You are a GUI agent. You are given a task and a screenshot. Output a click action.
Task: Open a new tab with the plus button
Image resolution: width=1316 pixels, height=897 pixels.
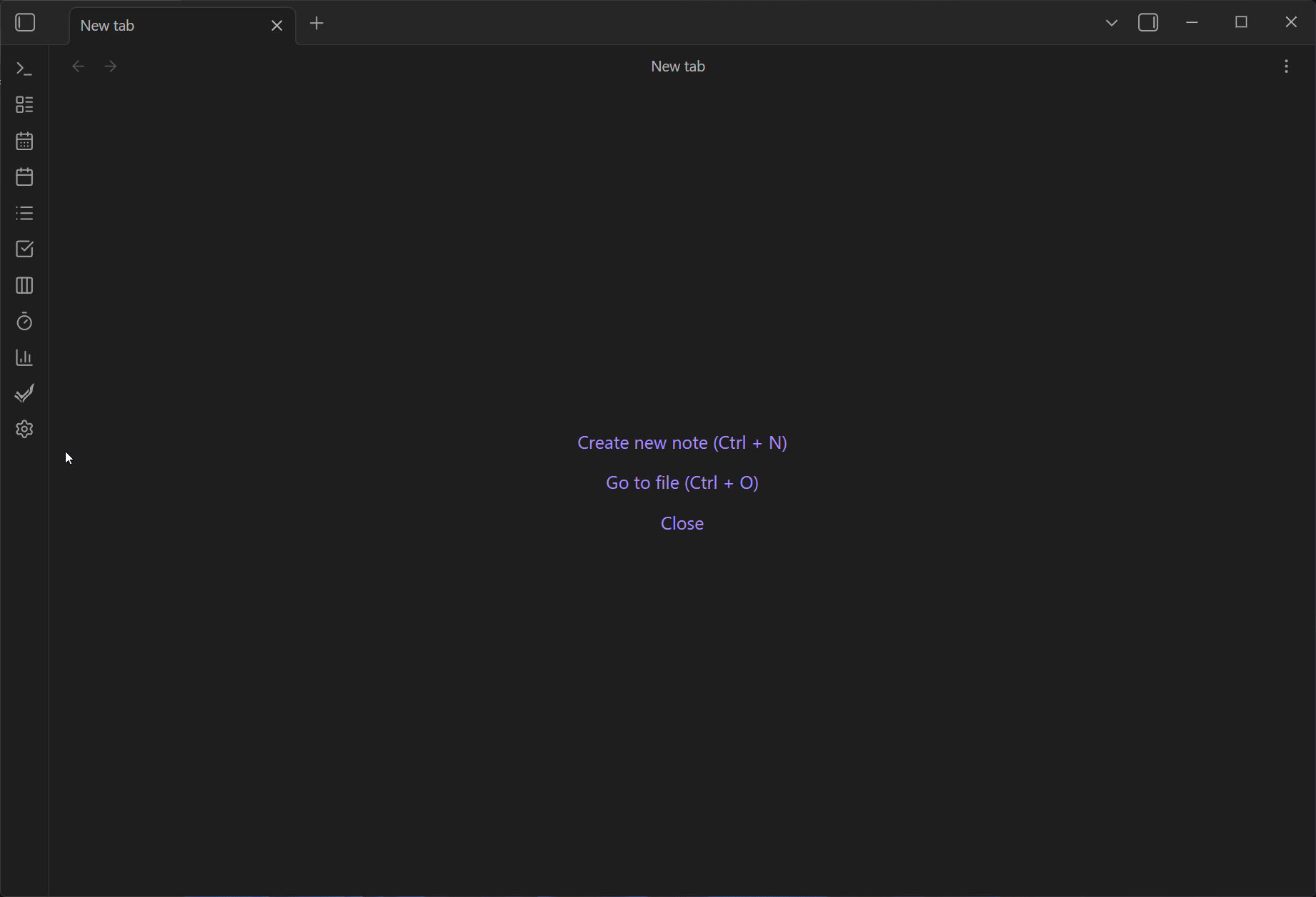[x=316, y=23]
